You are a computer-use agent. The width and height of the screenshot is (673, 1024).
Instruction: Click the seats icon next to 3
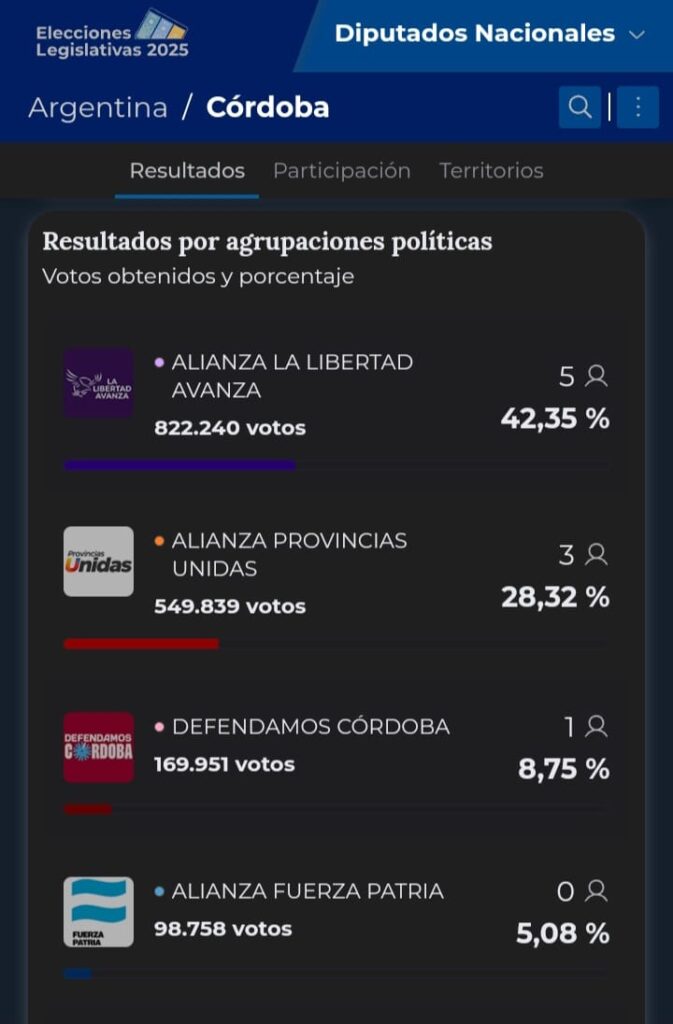pyautogui.click(x=597, y=554)
